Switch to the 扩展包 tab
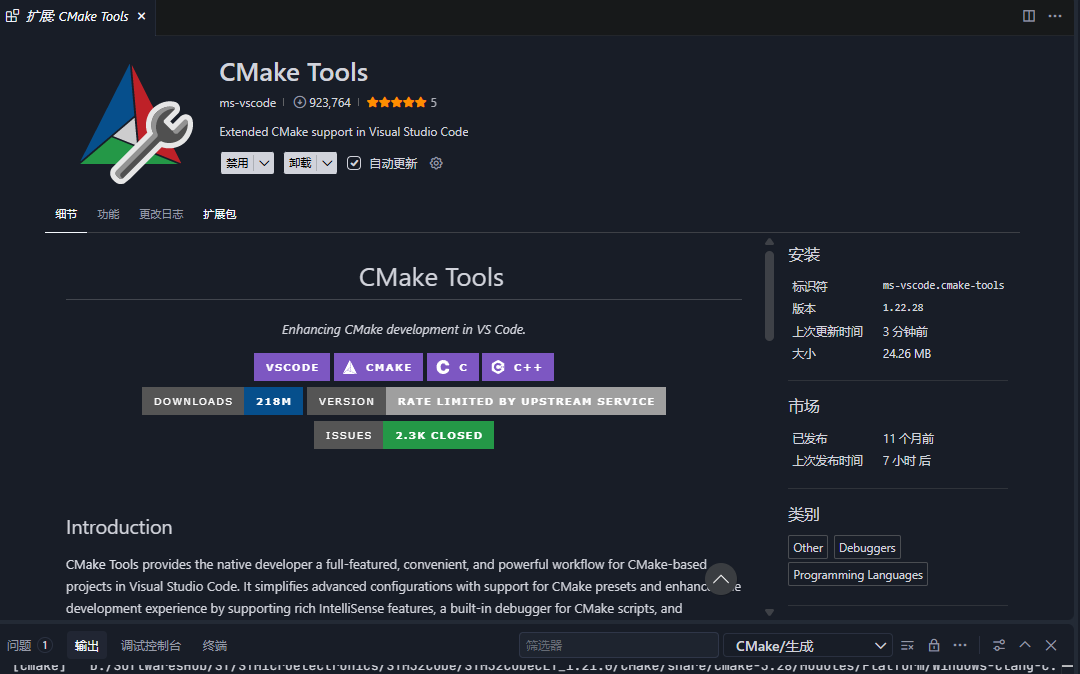Screen dimensions: 1080x674 (x=219, y=214)
